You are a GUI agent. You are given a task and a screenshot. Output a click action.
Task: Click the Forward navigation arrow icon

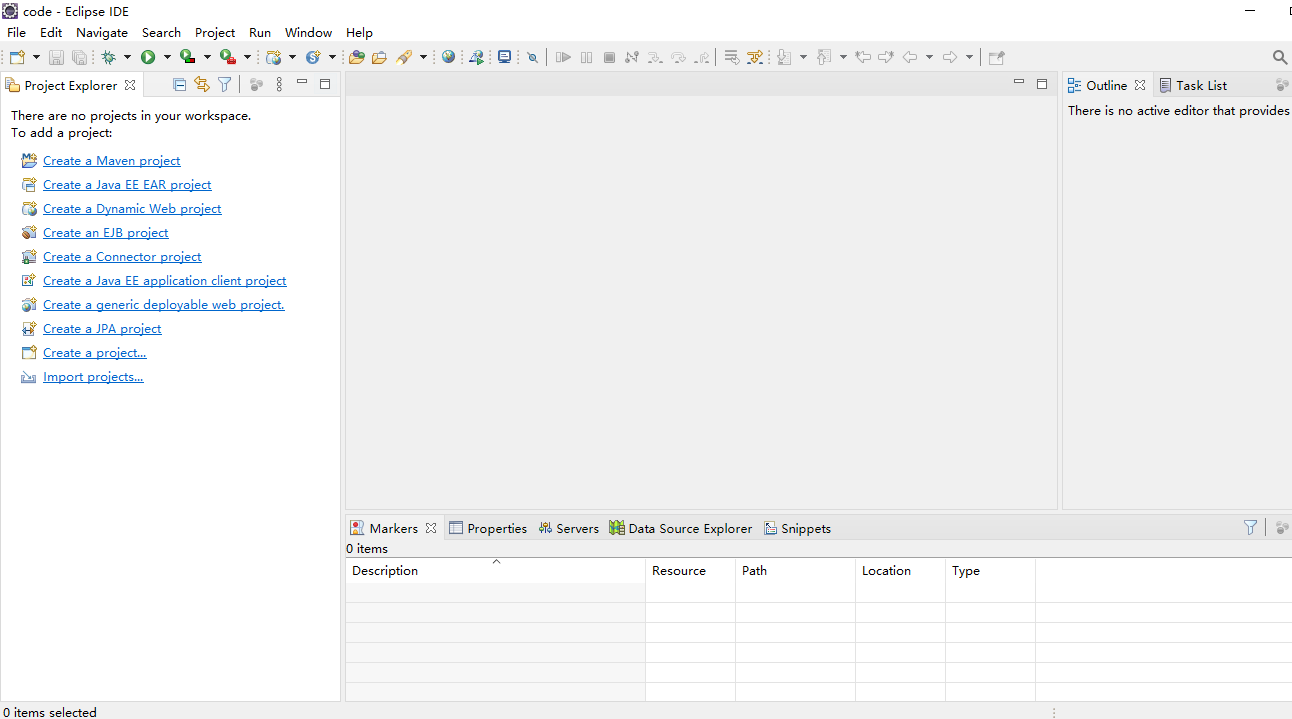[x=949, y=57]
